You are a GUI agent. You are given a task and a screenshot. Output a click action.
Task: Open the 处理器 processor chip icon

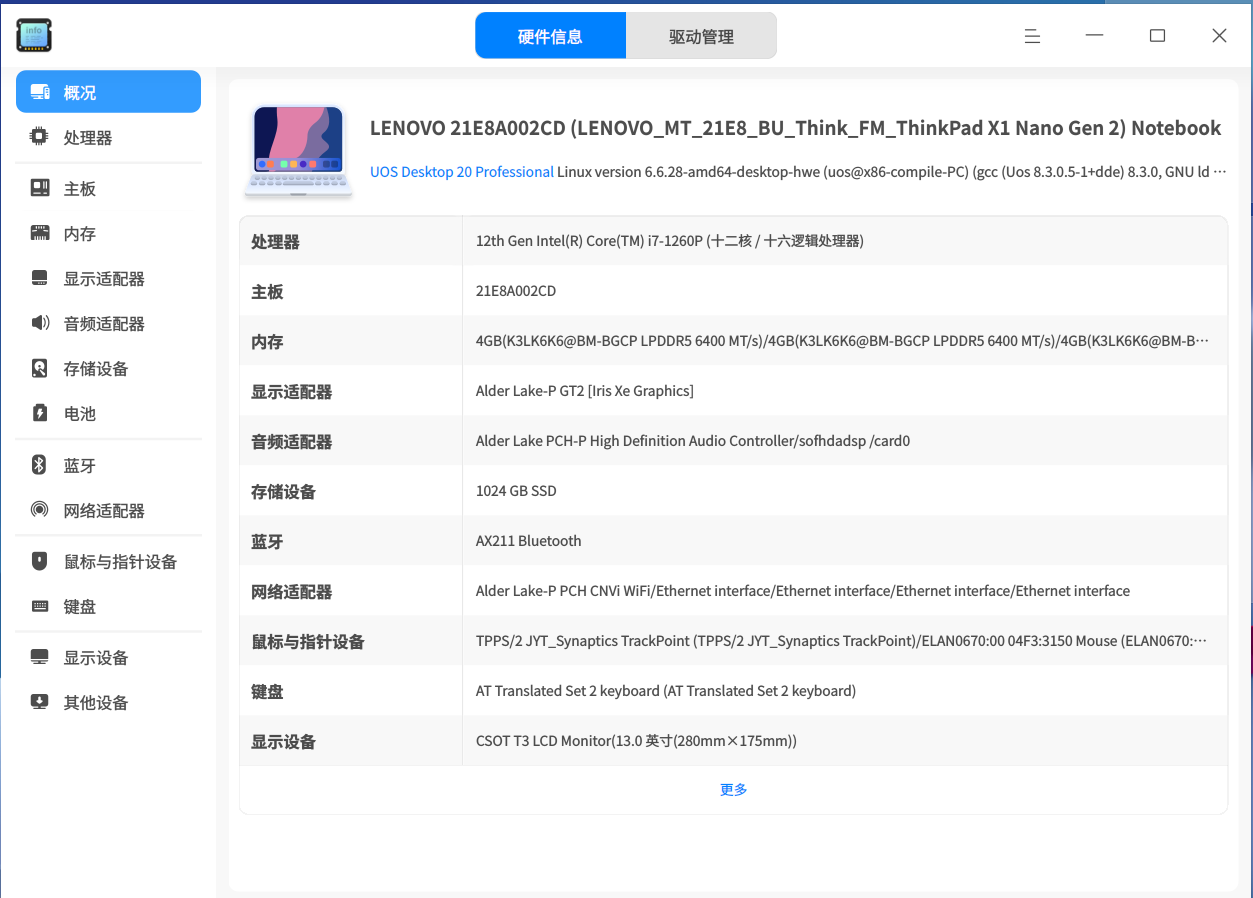[40, 137]
